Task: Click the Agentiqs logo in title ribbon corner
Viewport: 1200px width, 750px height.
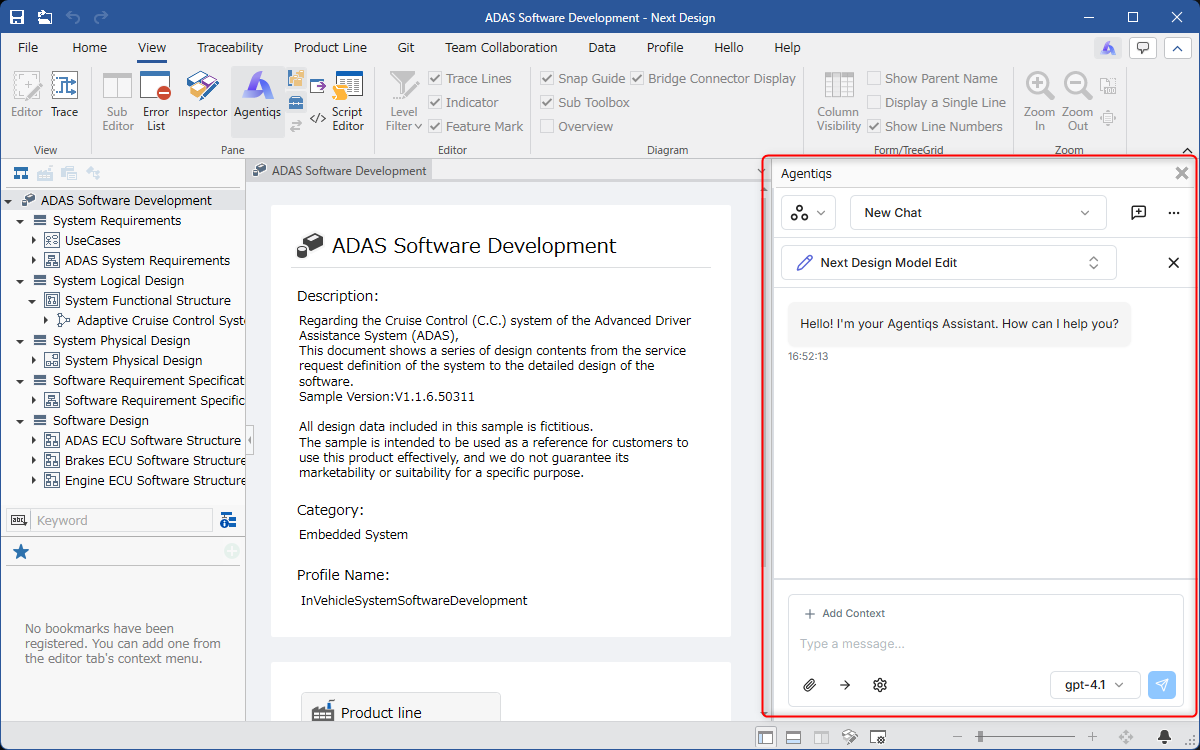Action: tap(1107, 47)
